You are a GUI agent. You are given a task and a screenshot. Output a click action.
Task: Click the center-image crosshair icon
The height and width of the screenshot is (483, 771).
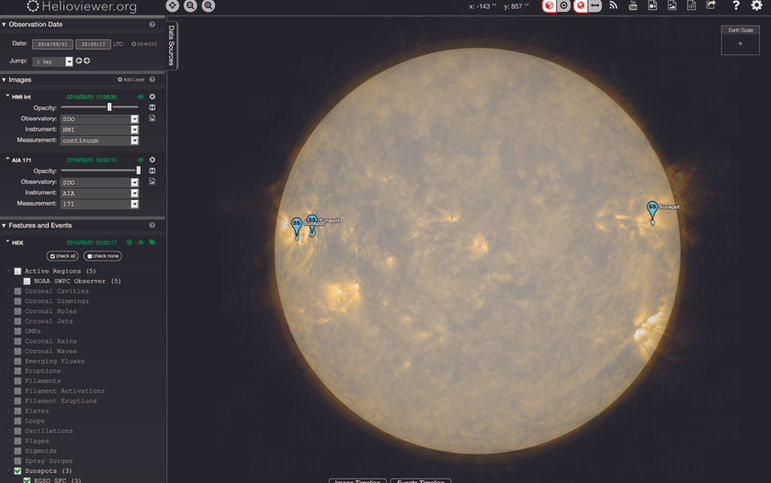coord(172,5)
